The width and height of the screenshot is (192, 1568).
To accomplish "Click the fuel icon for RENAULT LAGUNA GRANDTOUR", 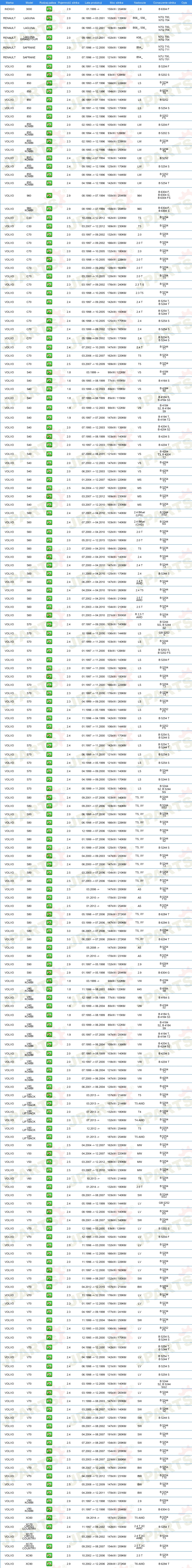I will point(49,38).
